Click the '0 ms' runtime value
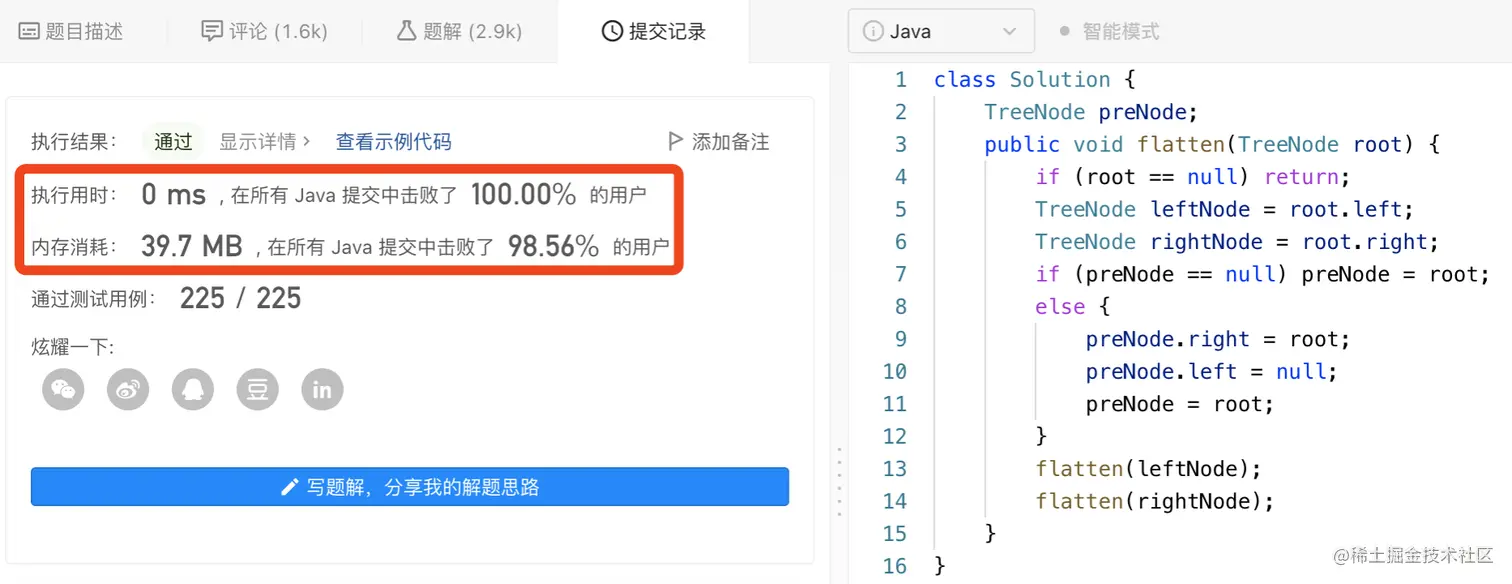Image resolution: width=1512 pixels, height=584 pixels. (174, 194)
